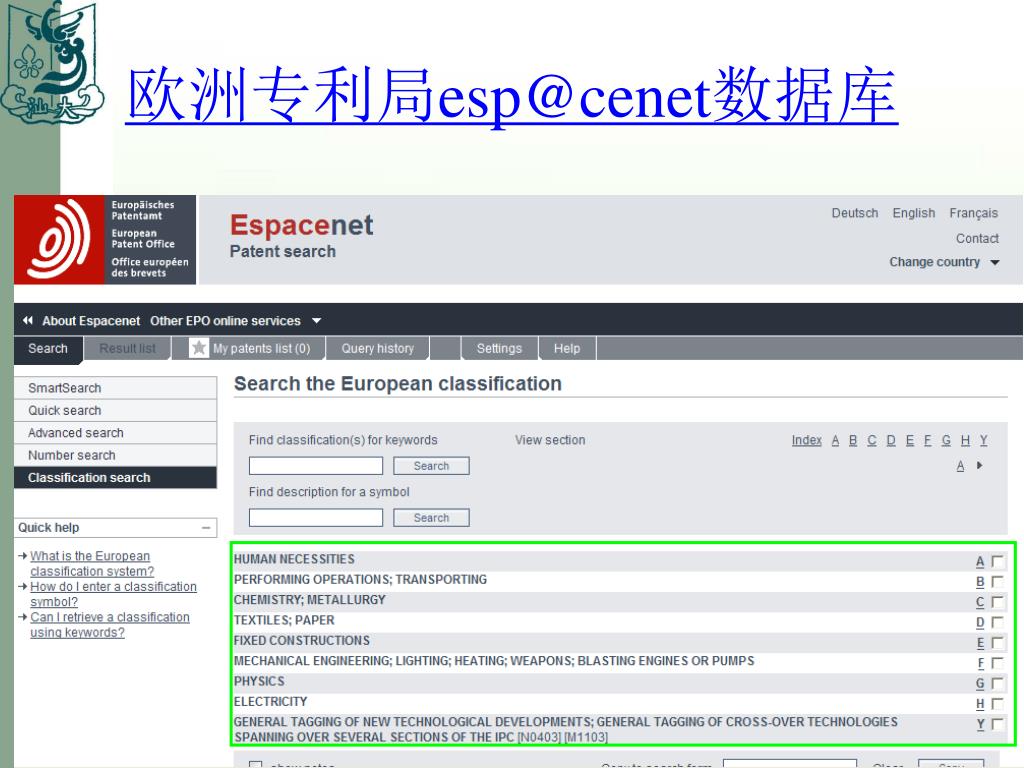Check the box for Mechanical Engineering F
1024x768 pixels.
pos(998,663)
